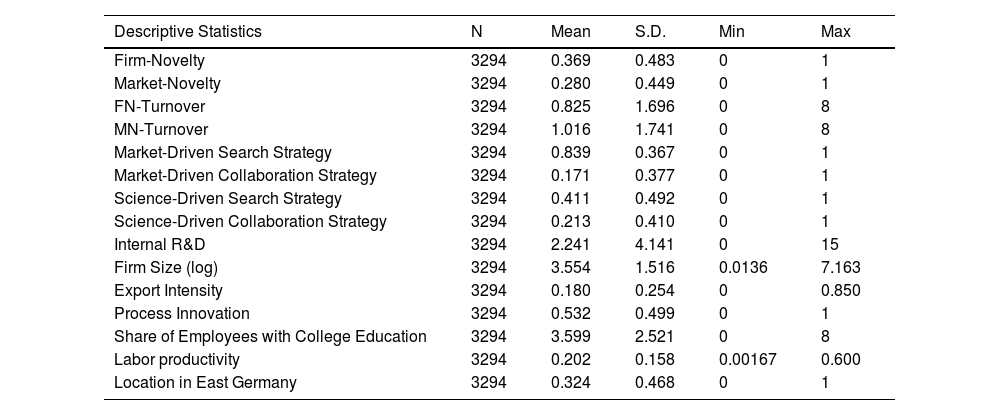Select the Min column header
Image resolution: width=1000 pixels, height=415 pixels.
coord(732,32)
